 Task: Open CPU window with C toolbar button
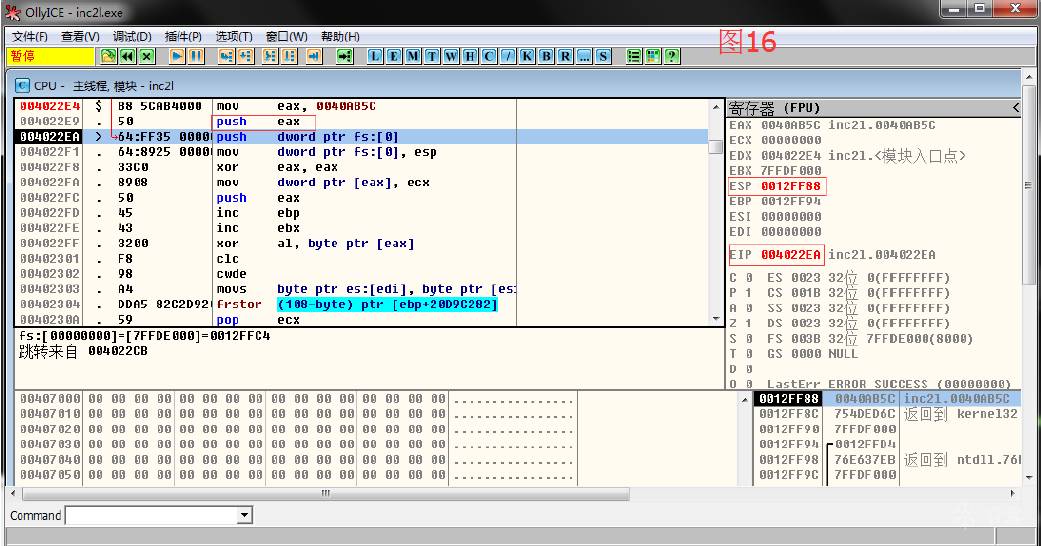tap(489, 56)
